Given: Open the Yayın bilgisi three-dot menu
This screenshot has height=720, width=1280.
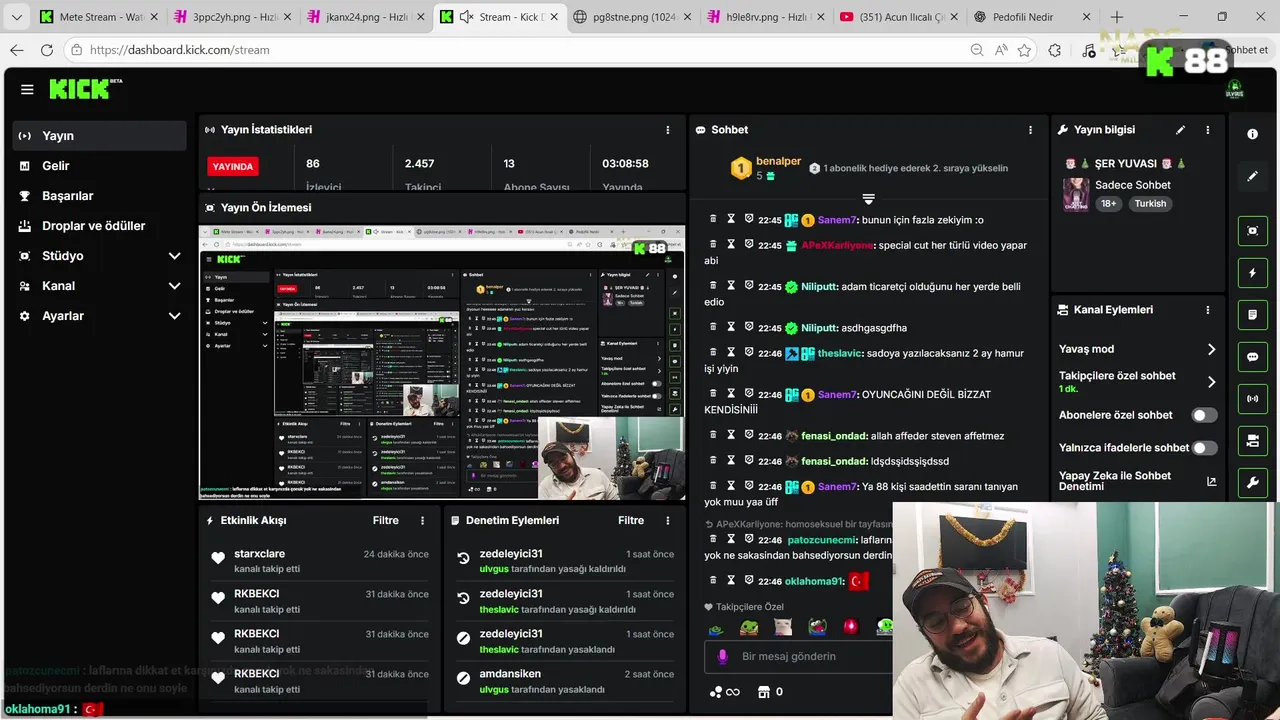Looking at the screenshot, I should coord(1208,130).
